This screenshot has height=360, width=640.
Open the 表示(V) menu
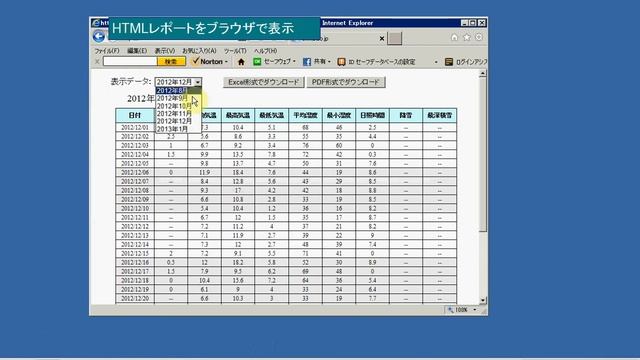pos(164,51)
